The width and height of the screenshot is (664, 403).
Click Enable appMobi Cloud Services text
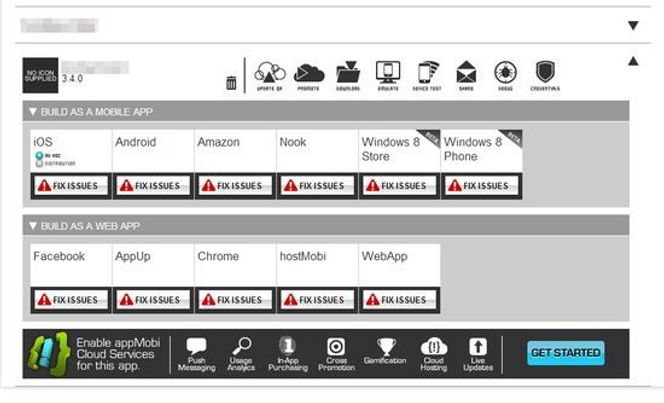118,354
